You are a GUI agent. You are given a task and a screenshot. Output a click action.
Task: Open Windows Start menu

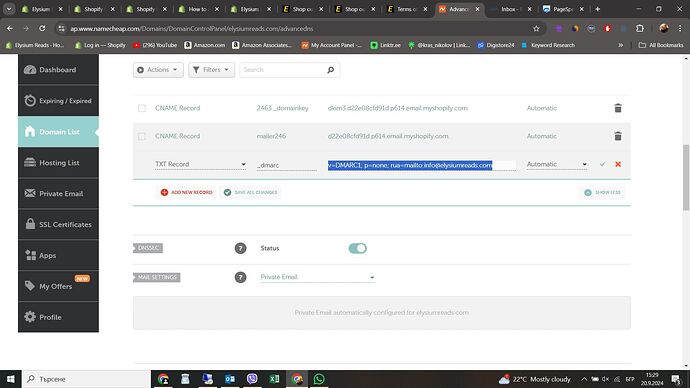pyautogui.click(x=11, y=379)
